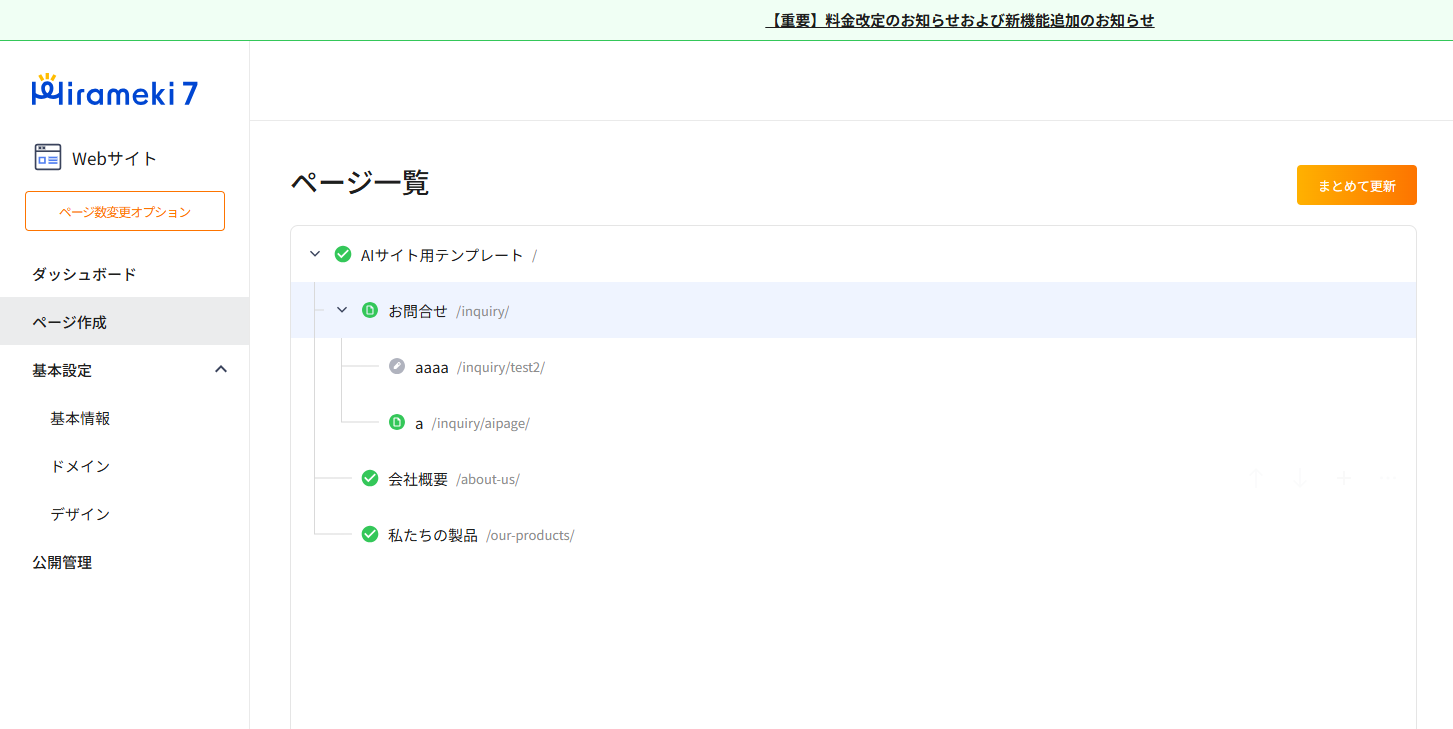Open ダッシュボード in the sidebar
1453x729 pixels.
click(84, 274)
